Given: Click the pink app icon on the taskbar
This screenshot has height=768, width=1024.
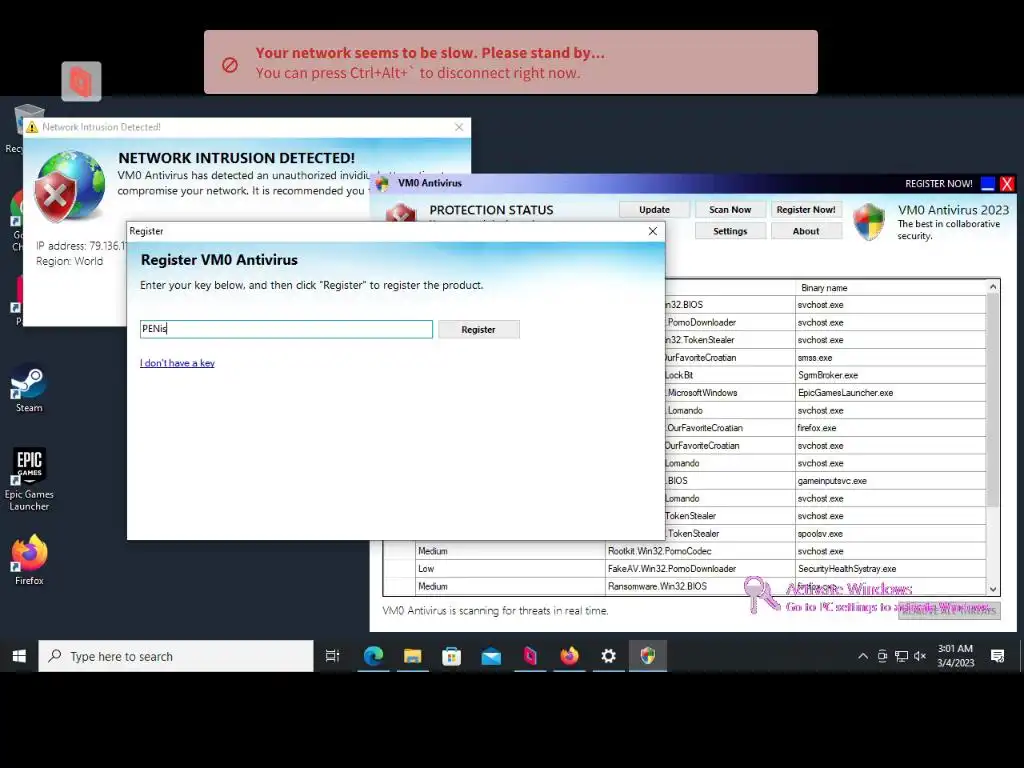Looking at the screenshot, I should [x=530, y=656].
